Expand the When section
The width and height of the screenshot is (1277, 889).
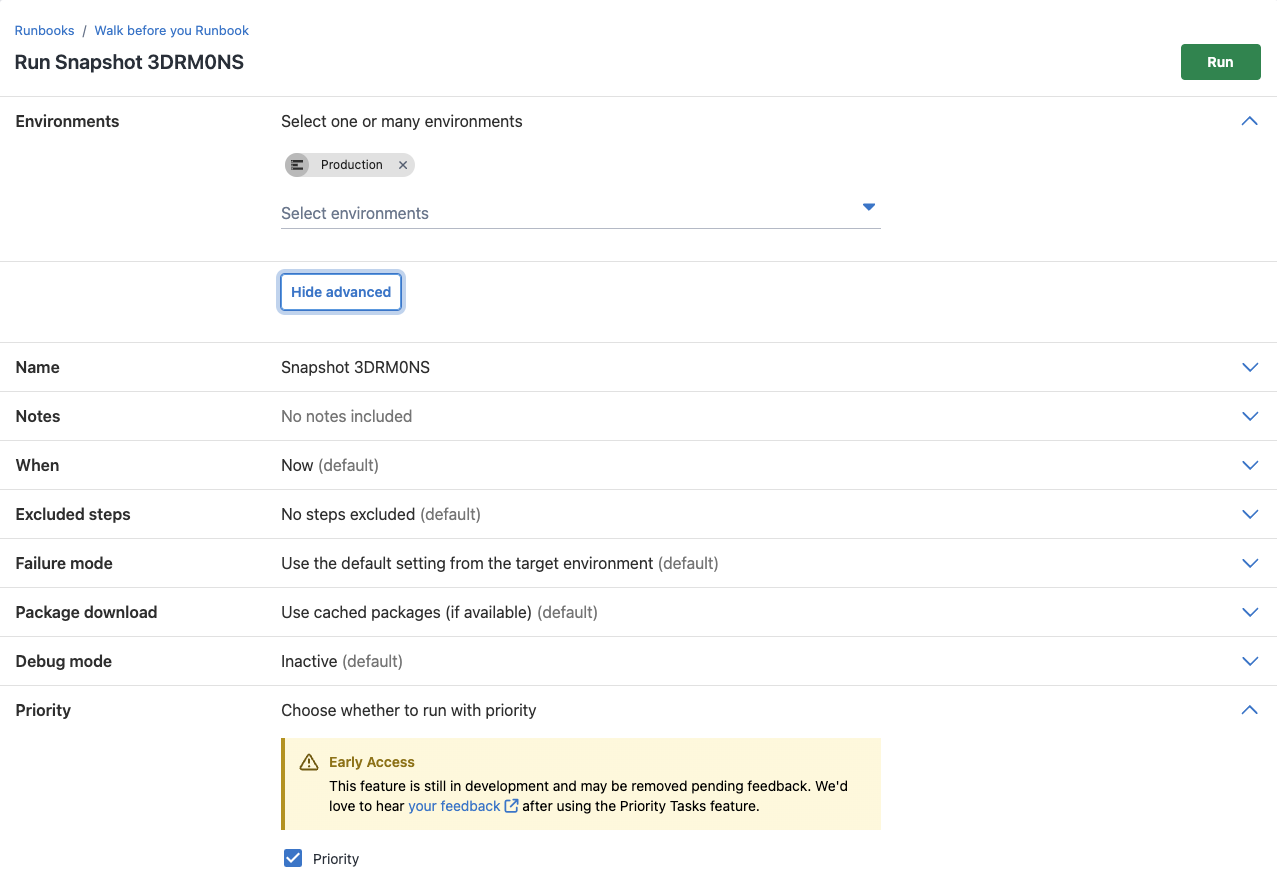point(1249,465)
